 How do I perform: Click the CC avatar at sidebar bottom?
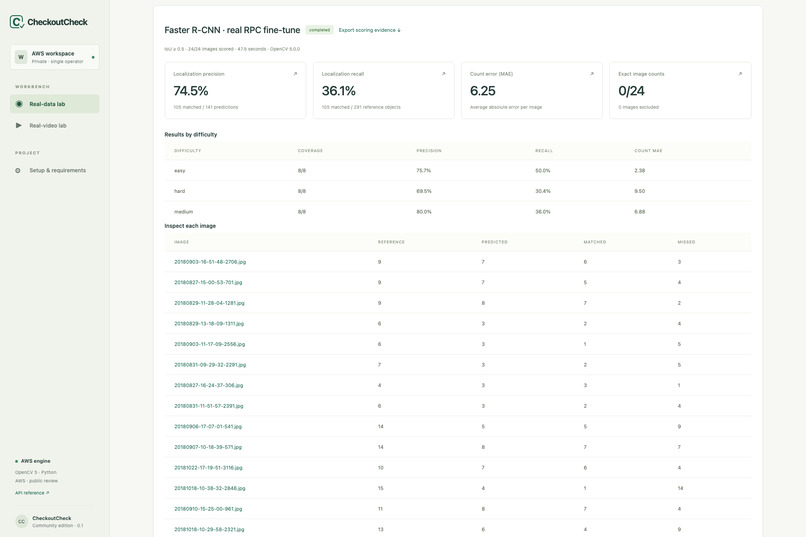[x=22, y=522]
